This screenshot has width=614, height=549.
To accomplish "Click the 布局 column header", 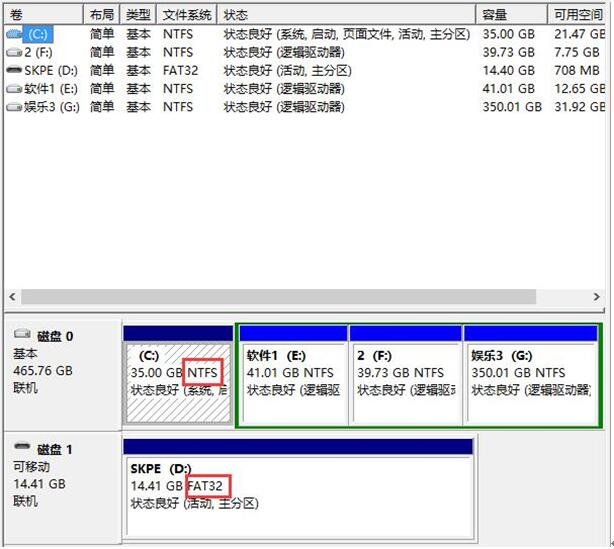I will (x=102, y=15).
